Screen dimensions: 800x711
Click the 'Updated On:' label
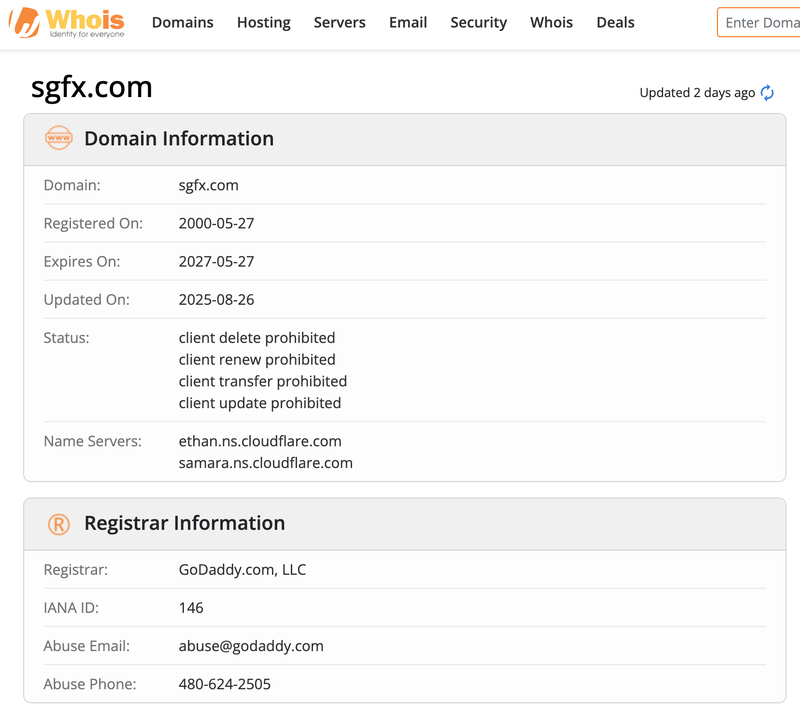tap(86, 300)
